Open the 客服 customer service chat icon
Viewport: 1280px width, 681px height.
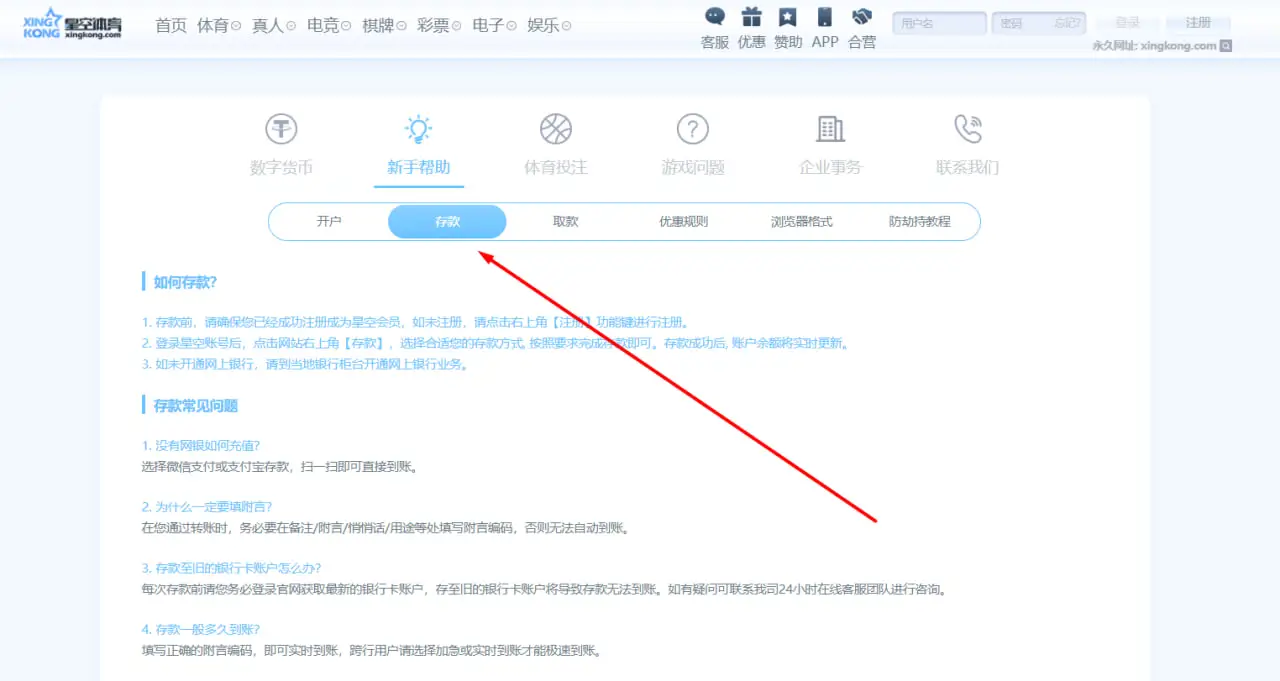(x=714, y=17)
